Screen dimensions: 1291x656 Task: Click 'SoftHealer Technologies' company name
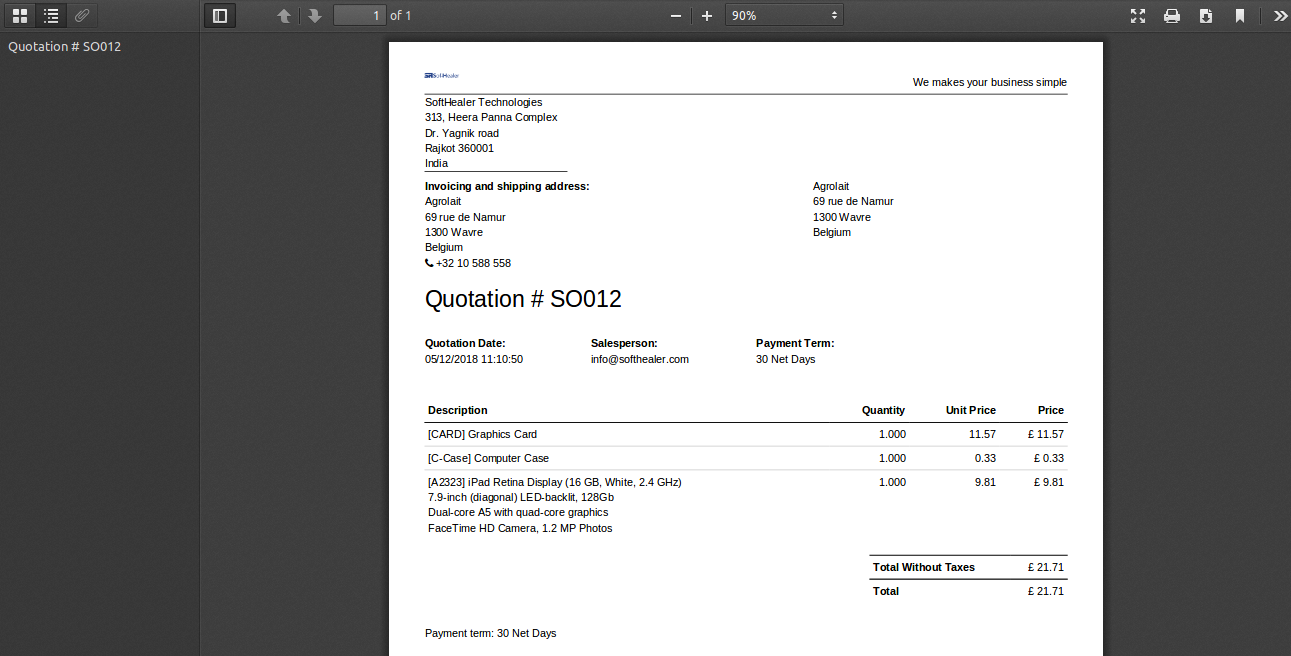pyautogui.click(x=484, y=102)
